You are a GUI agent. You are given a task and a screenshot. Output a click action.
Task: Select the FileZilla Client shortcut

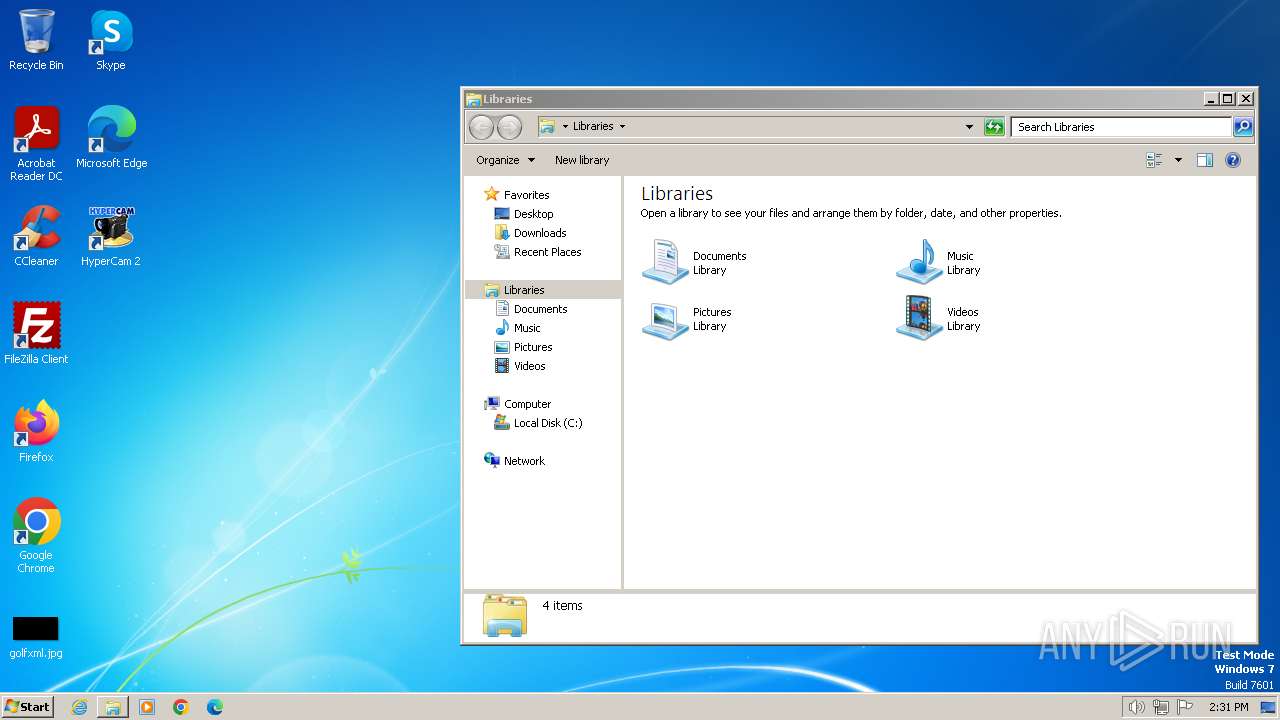[x=36, y=334]
